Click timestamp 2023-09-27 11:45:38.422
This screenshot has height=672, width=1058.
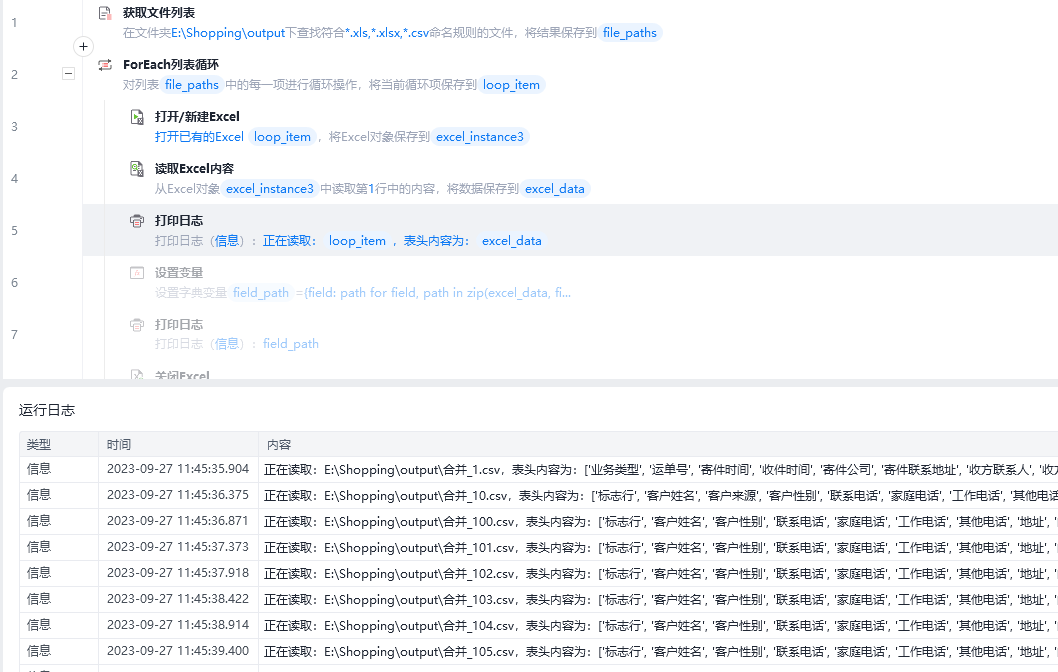178,599
